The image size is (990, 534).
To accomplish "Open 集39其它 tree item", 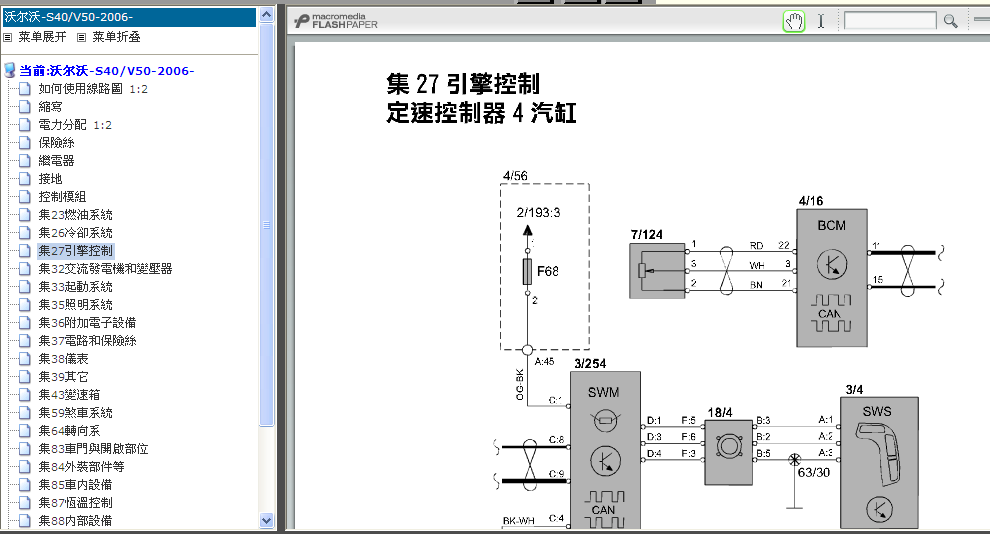I will 63,377.
